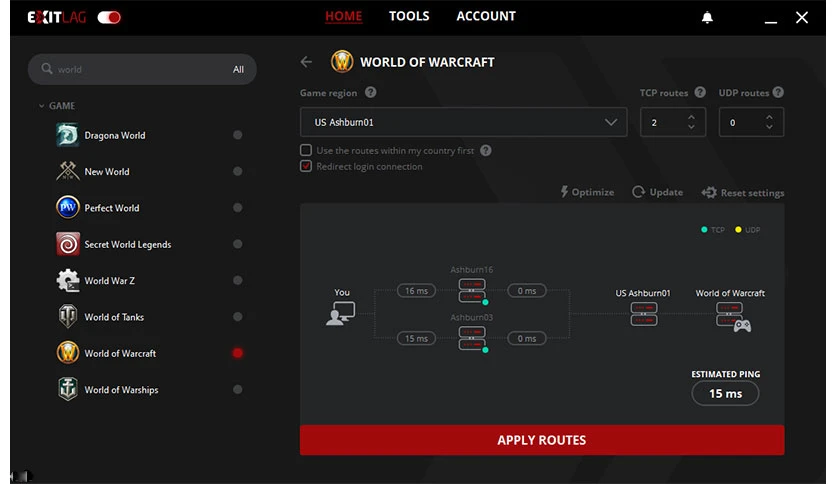This screenshot has width=836, height=484.
Task: Switch to the HOME tab
Action: [343, 17]
